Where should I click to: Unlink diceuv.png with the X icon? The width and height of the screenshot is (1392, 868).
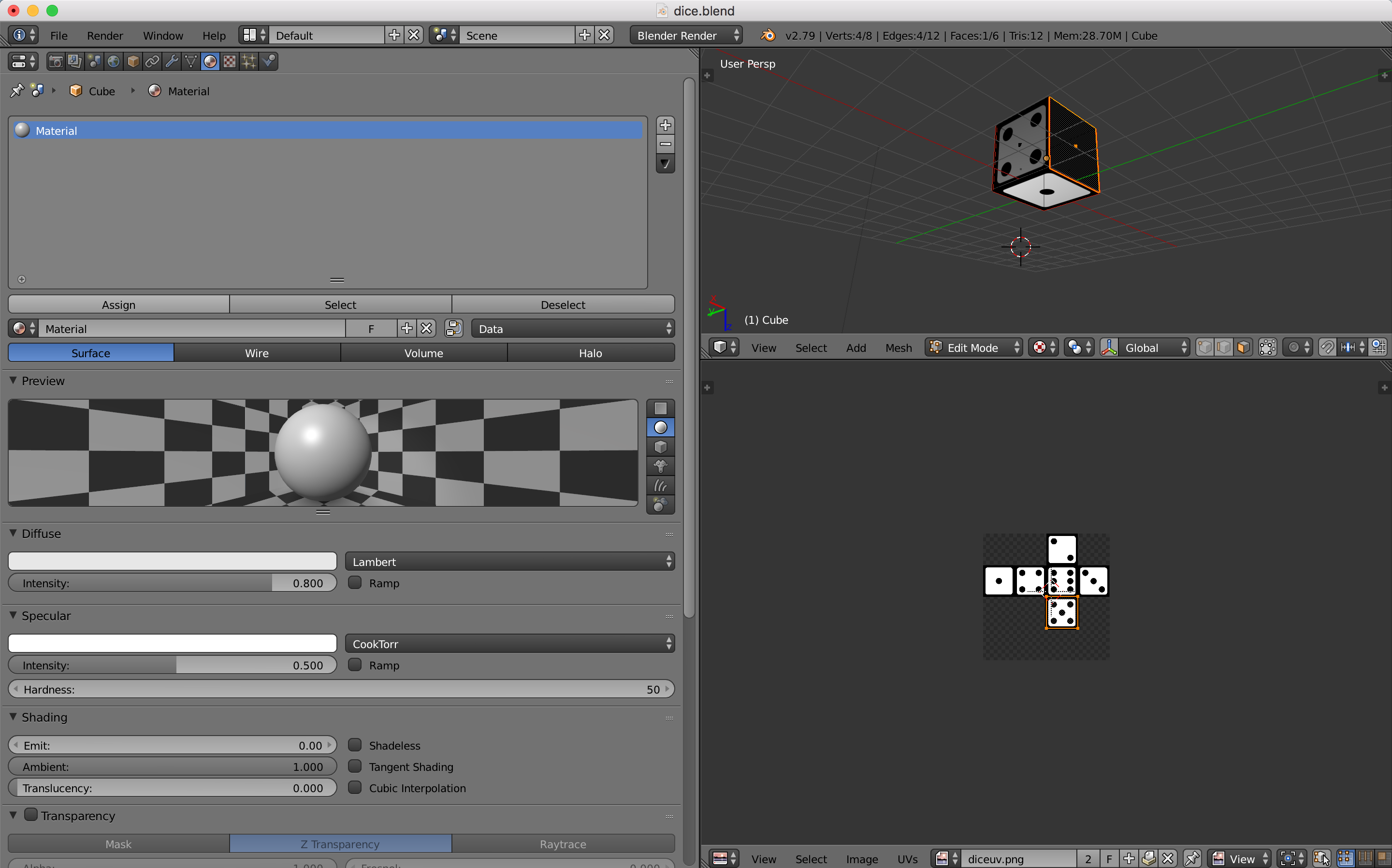coord(1168,859)
